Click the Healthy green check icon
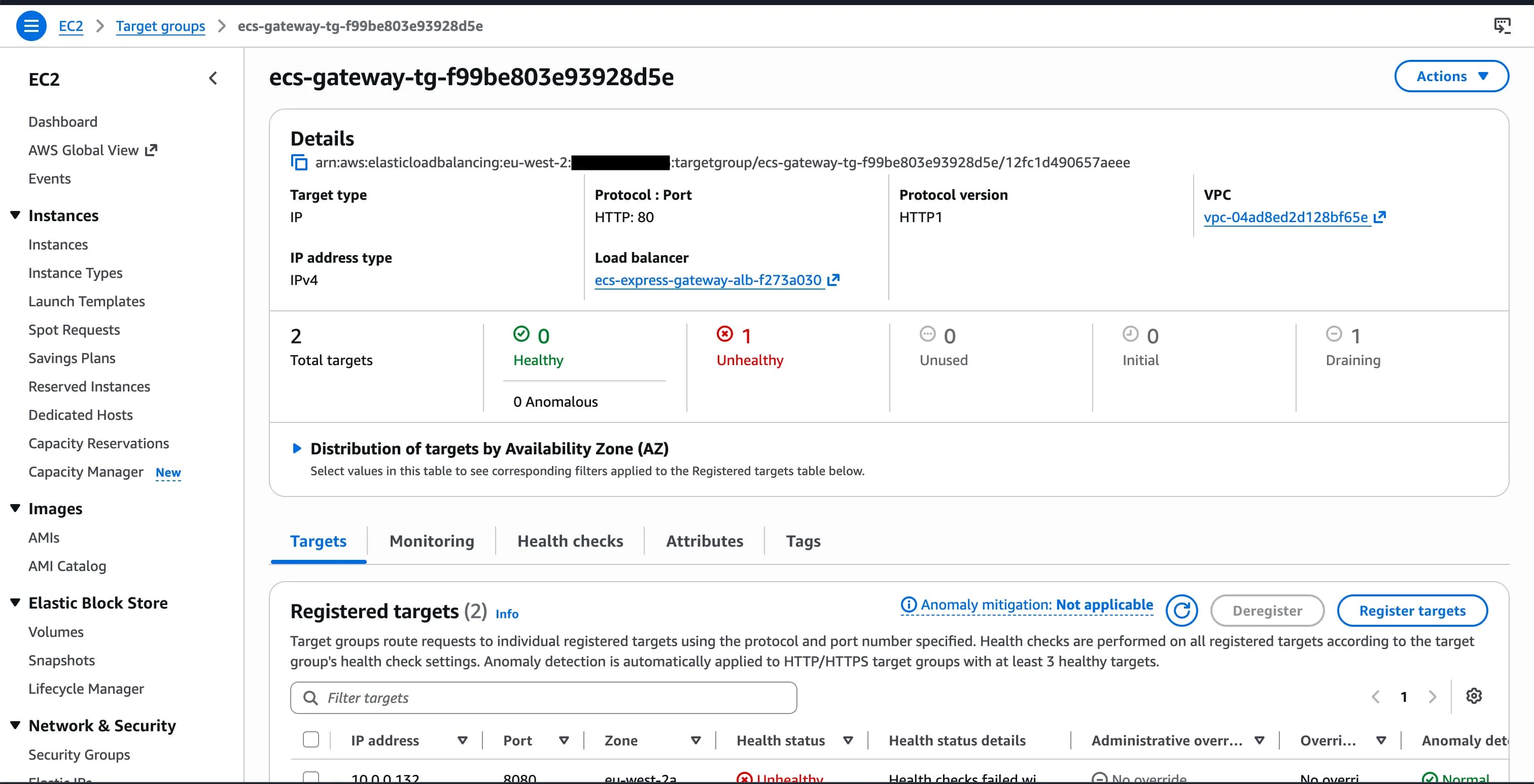1534x784 pixels. (521, 334)
